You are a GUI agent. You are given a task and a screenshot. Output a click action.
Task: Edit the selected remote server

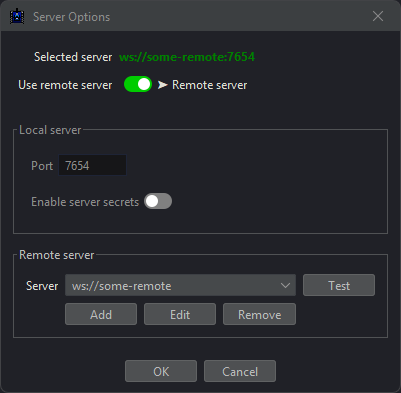tap(180, 314)
